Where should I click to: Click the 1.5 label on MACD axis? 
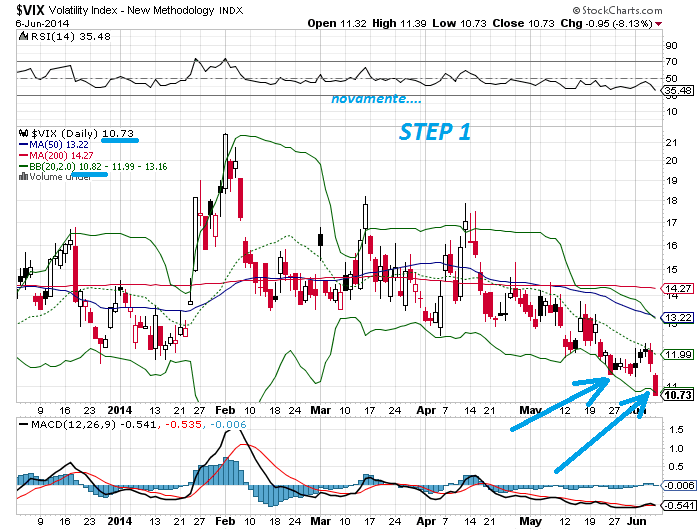click(675, 430)
